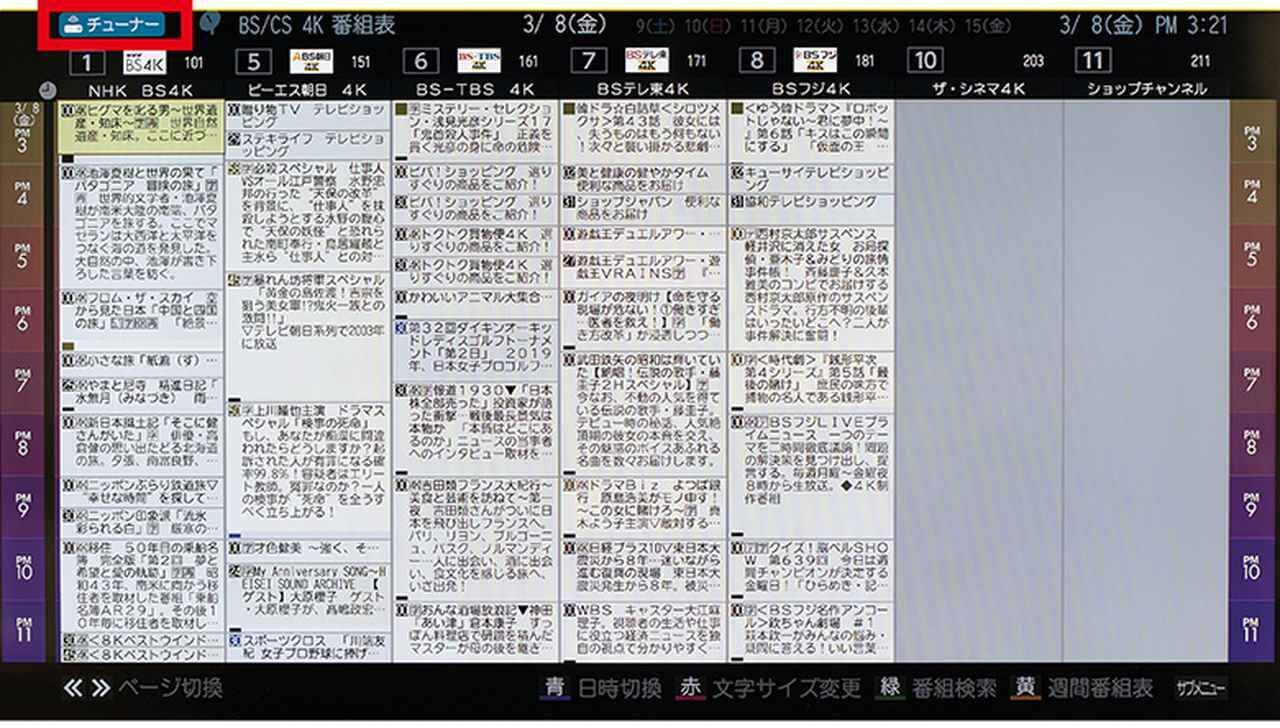Click the guide icon beside BS/CS 4K 番組表
This screenshot has width=1280, height=728.
point(210,25)
